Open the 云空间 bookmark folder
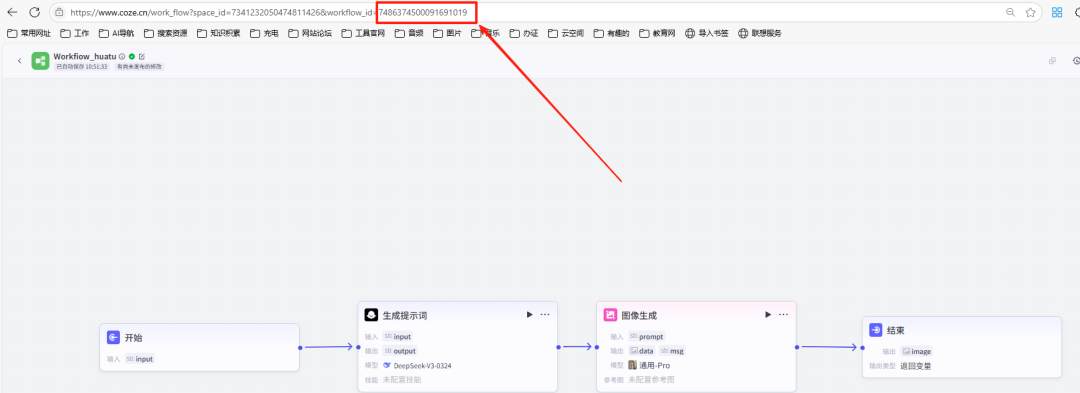Screen dimensions: 1080x393 [x=565, y=33]
